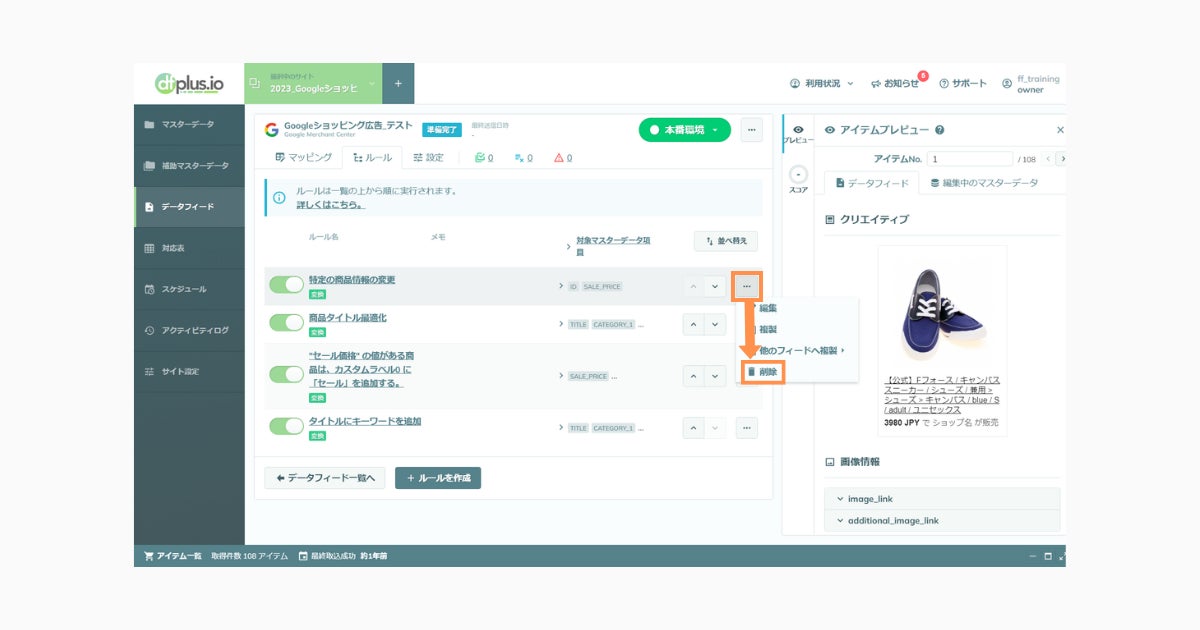Click the add site plus button

(x=397, y=84)
